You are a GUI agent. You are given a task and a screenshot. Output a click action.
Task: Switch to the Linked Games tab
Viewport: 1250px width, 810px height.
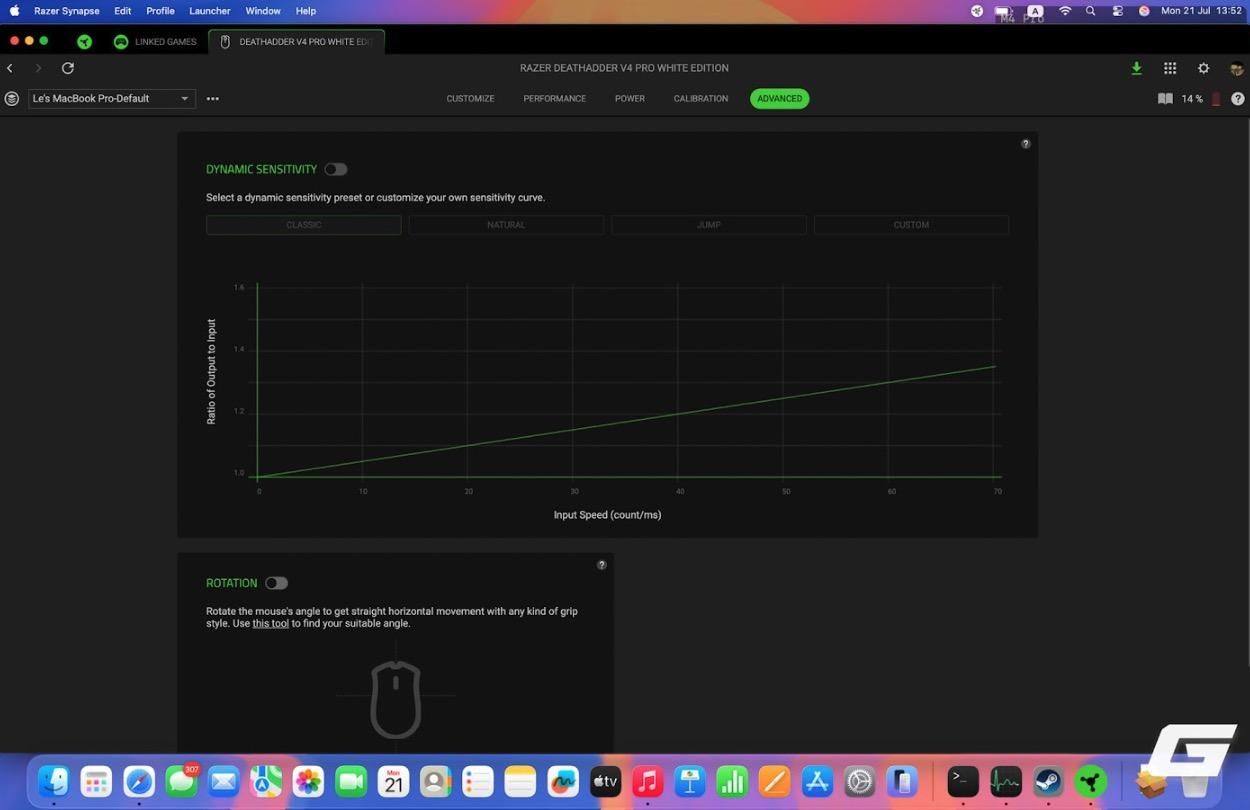tap(155, 42)
